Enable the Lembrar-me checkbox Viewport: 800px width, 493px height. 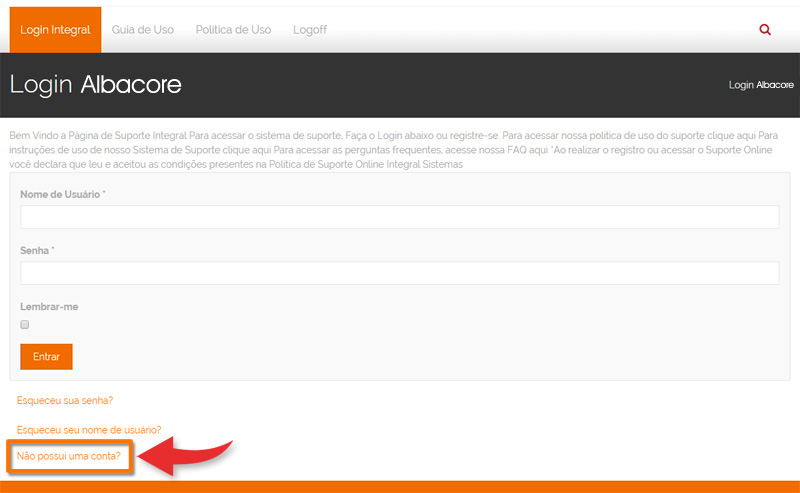coord(25,324)
